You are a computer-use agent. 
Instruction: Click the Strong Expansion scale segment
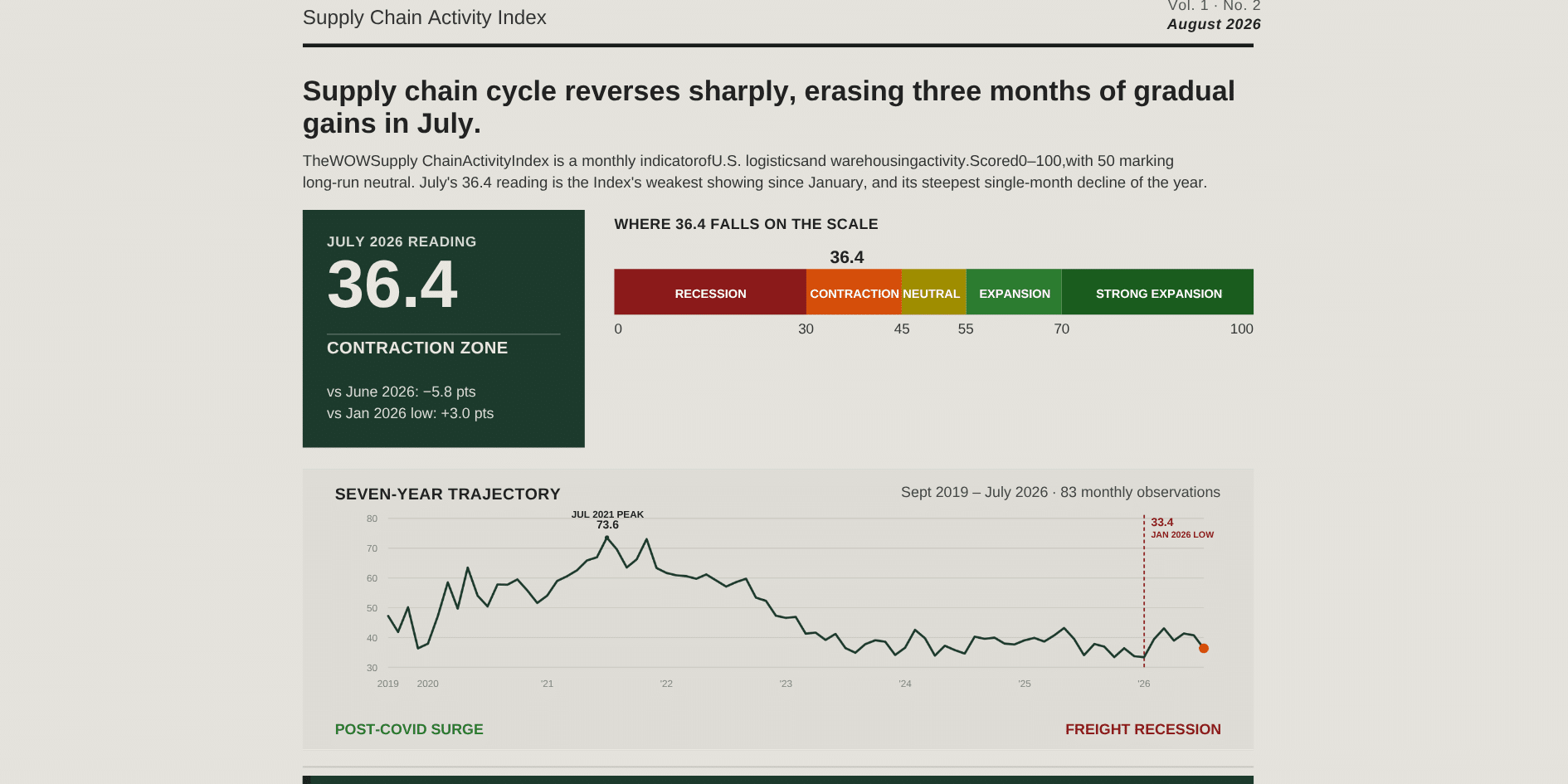coord(1157,292)
